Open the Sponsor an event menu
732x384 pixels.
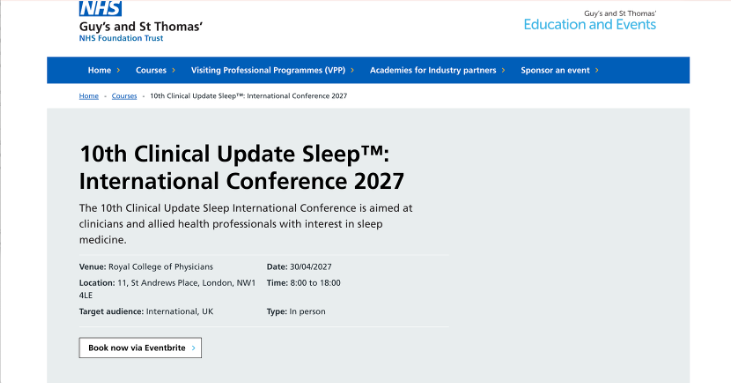pyautogui.click(x=555, y=70)
